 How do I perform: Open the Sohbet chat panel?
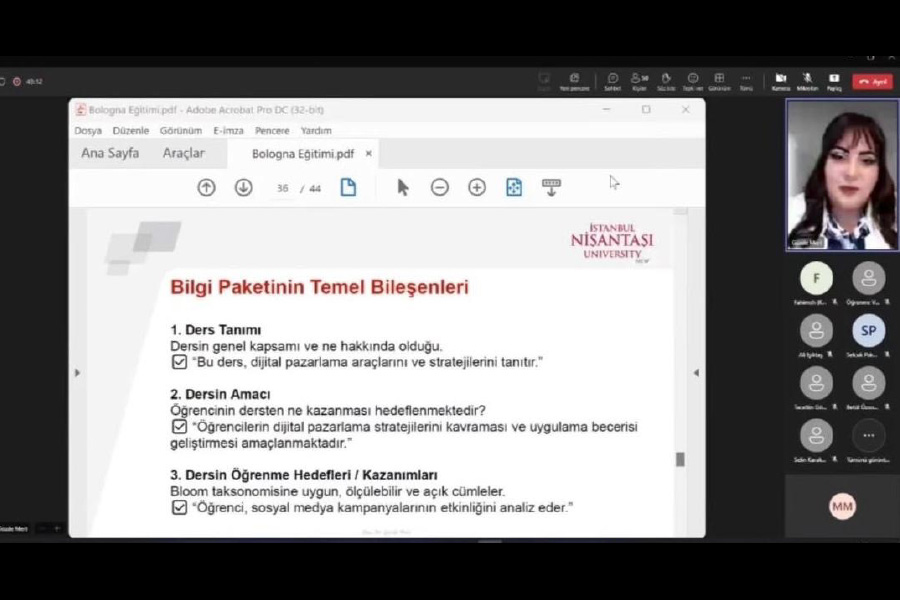click(612, 80)
